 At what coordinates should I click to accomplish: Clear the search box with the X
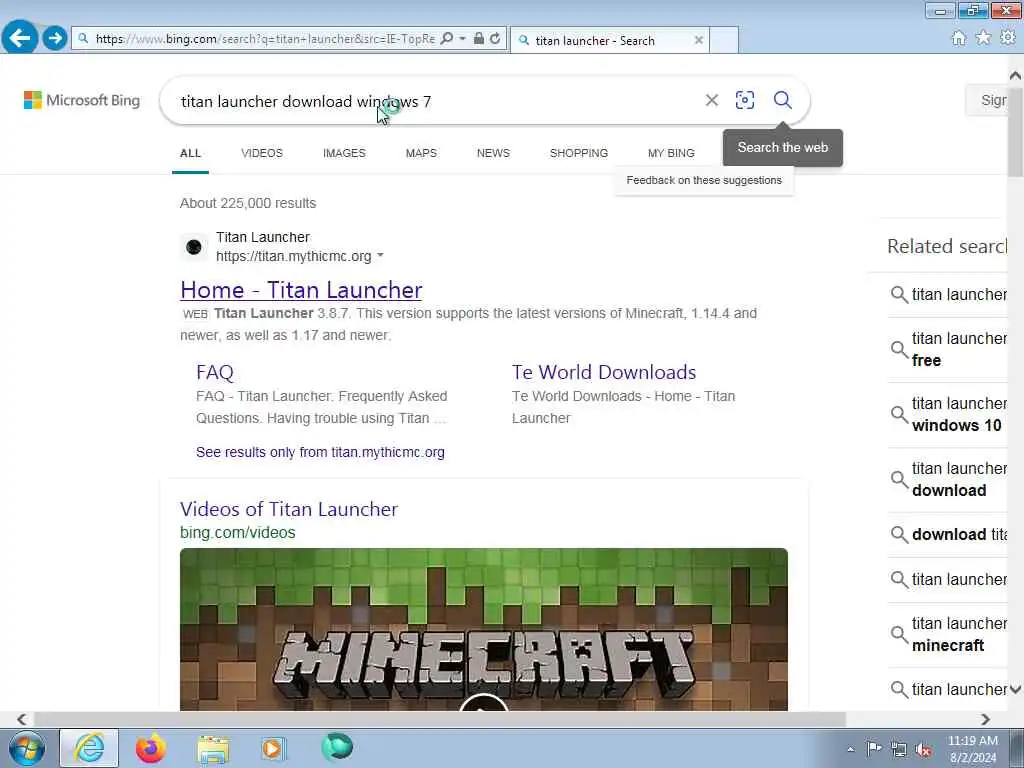712,100
